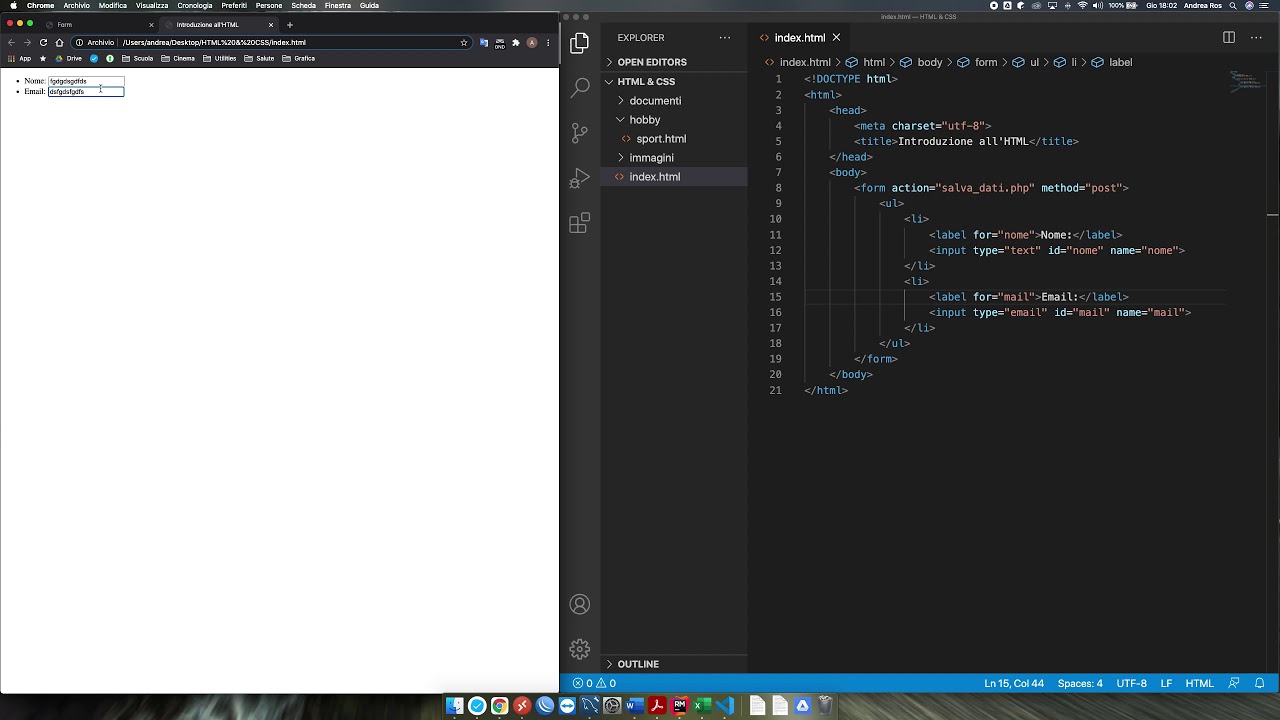
Task: Open editor More Actions ellipsis menu
Action: pos(1257,38)
